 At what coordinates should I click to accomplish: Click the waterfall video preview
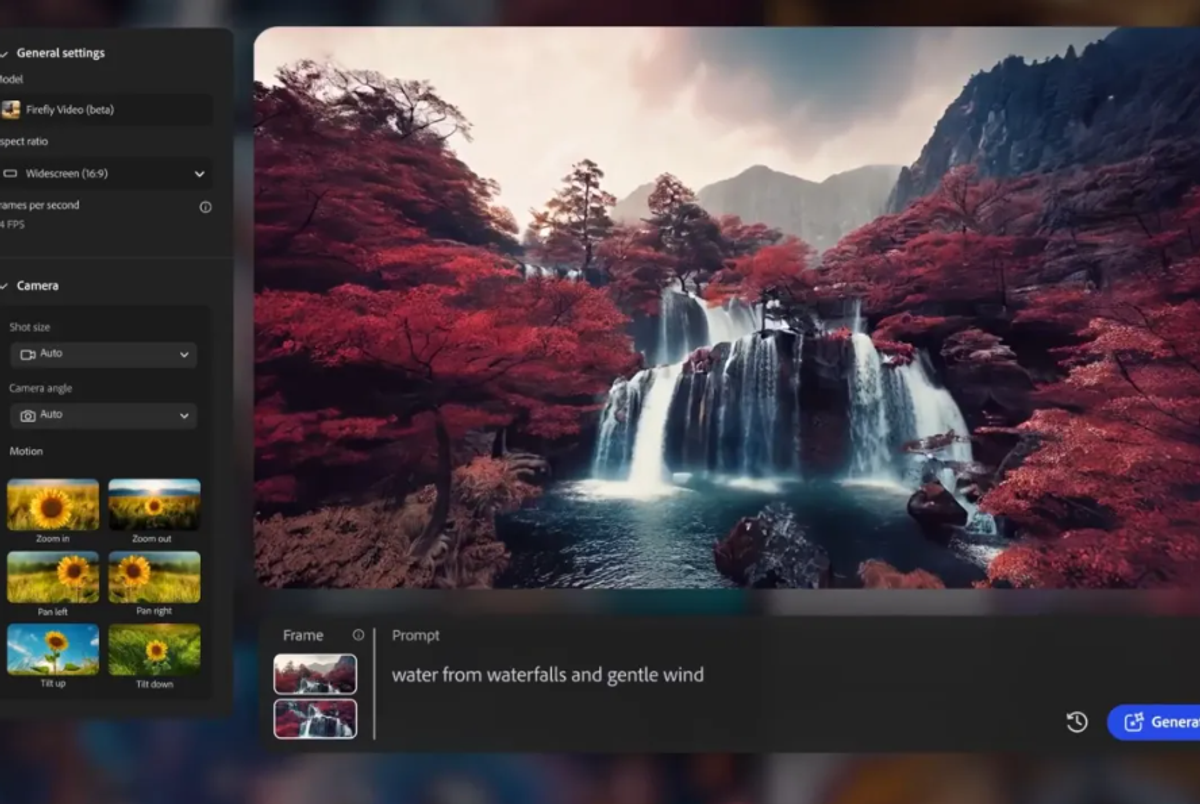[x=727, y=307]
